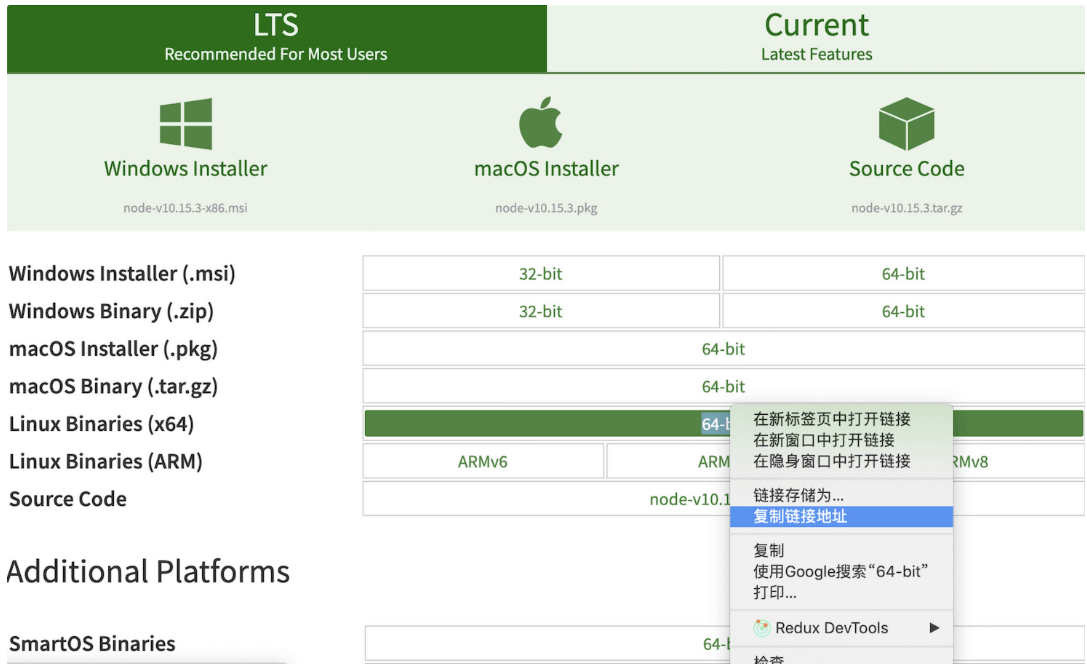This screenshot has height=664, width=1087.
Task: Select 使用Google搜索"64-bit" menu entry
Action: point(842,572)
